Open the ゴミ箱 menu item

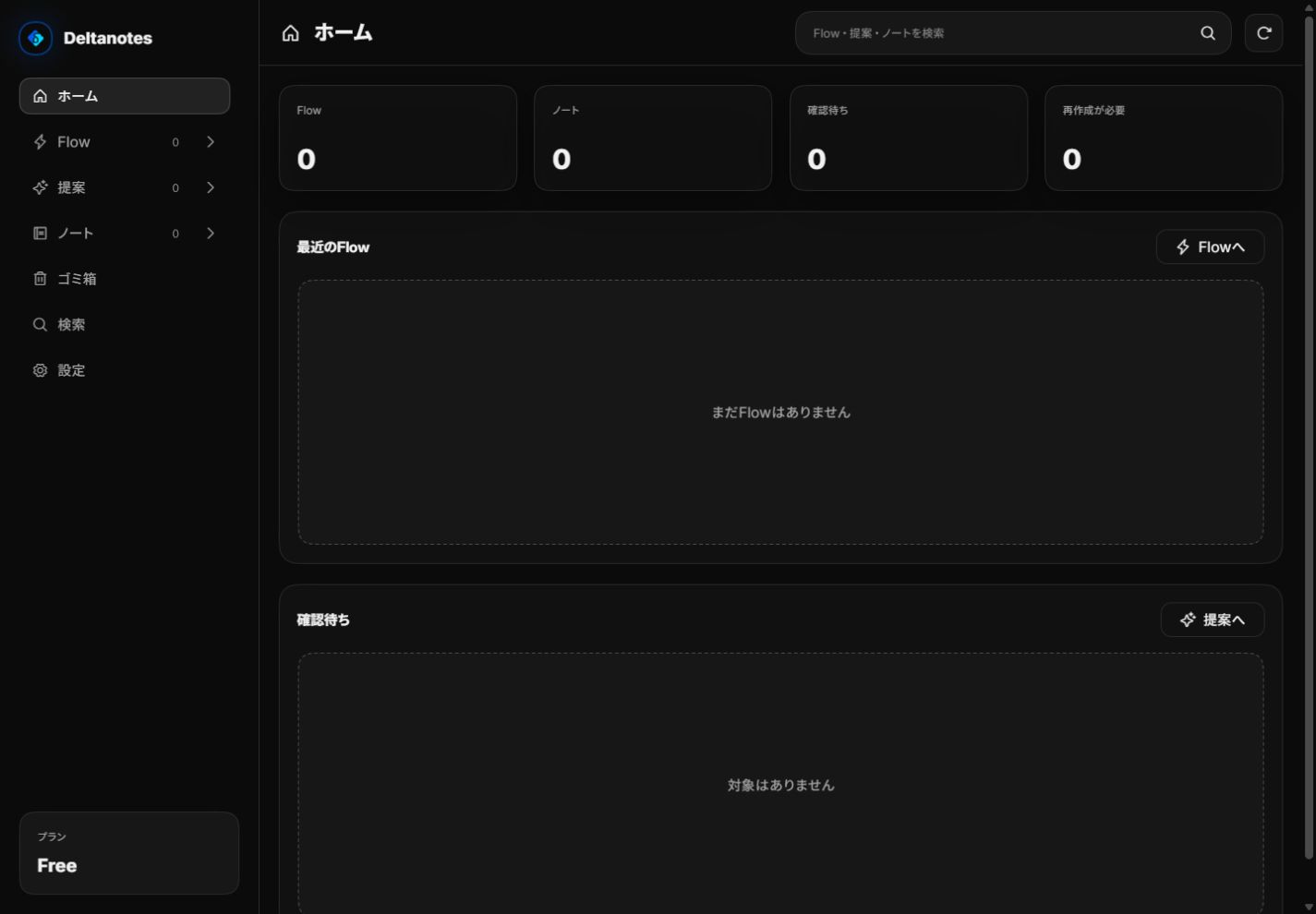(125, 279)
